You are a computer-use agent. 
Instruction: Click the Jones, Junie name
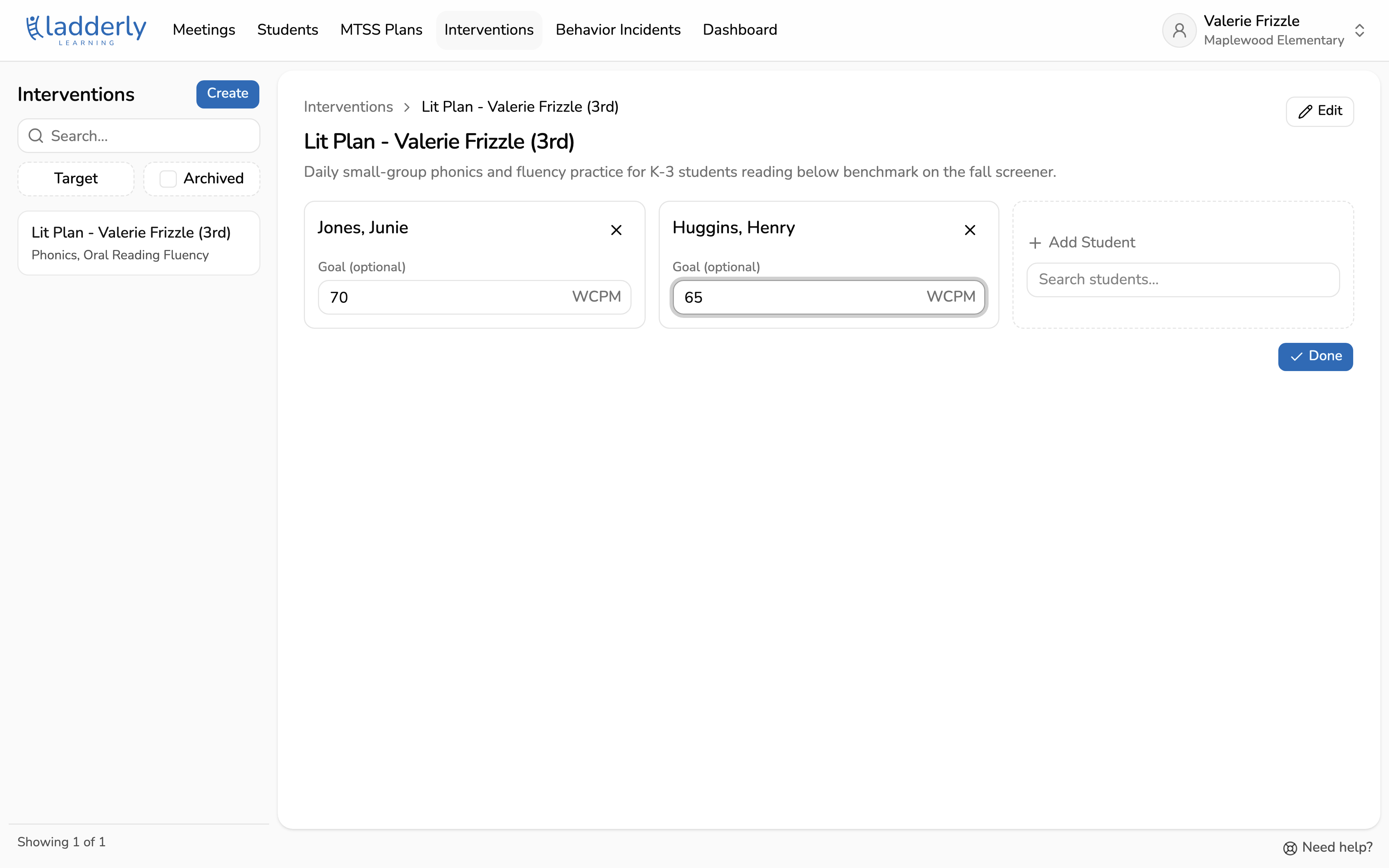point(363,228)
